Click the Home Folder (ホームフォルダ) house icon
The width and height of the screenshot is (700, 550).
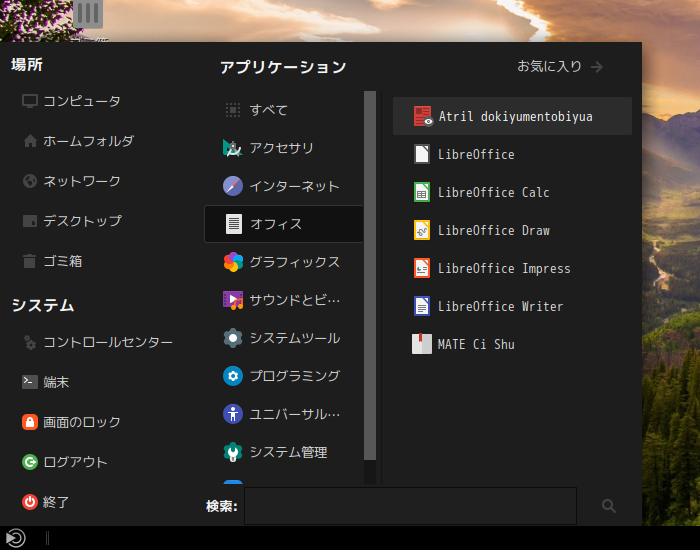(x=30, y=141)
